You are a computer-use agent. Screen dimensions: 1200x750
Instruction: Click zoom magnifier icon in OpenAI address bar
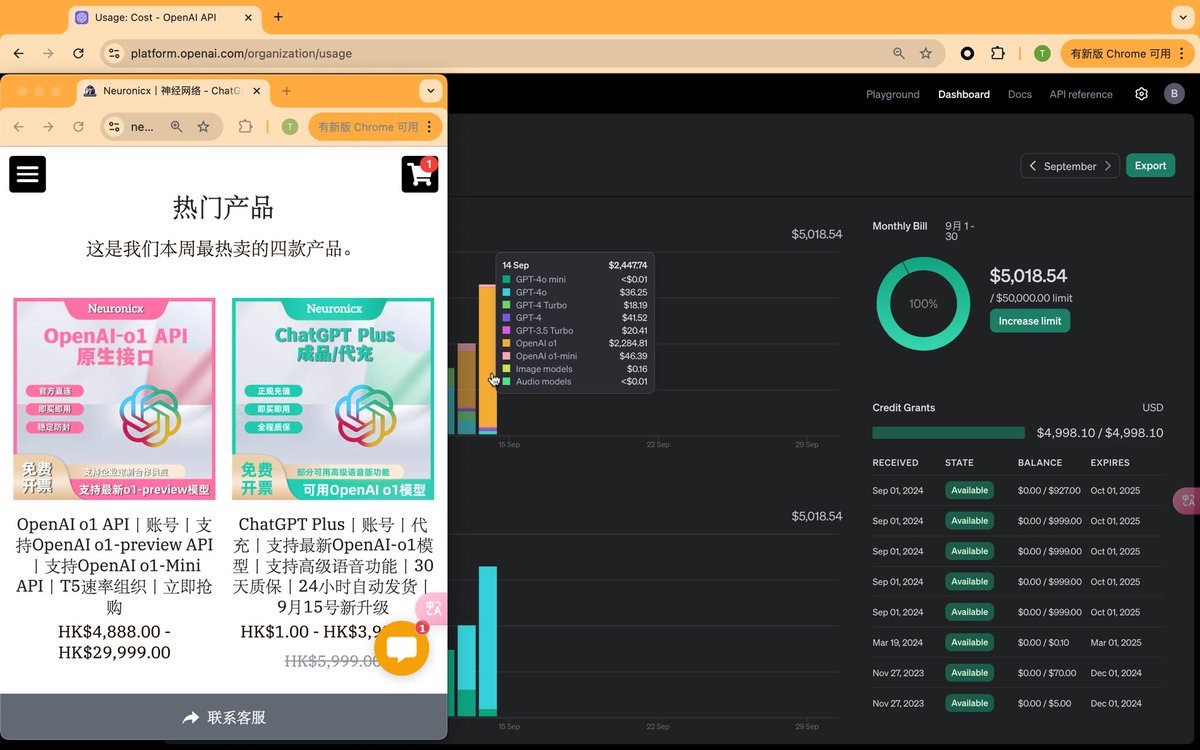899,53
